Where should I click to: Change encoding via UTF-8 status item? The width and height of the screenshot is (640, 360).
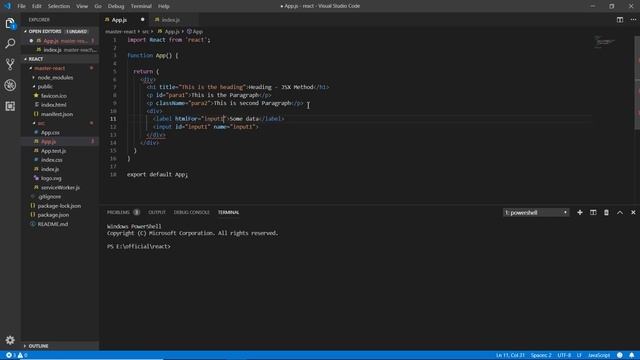(x=564, y=355)
